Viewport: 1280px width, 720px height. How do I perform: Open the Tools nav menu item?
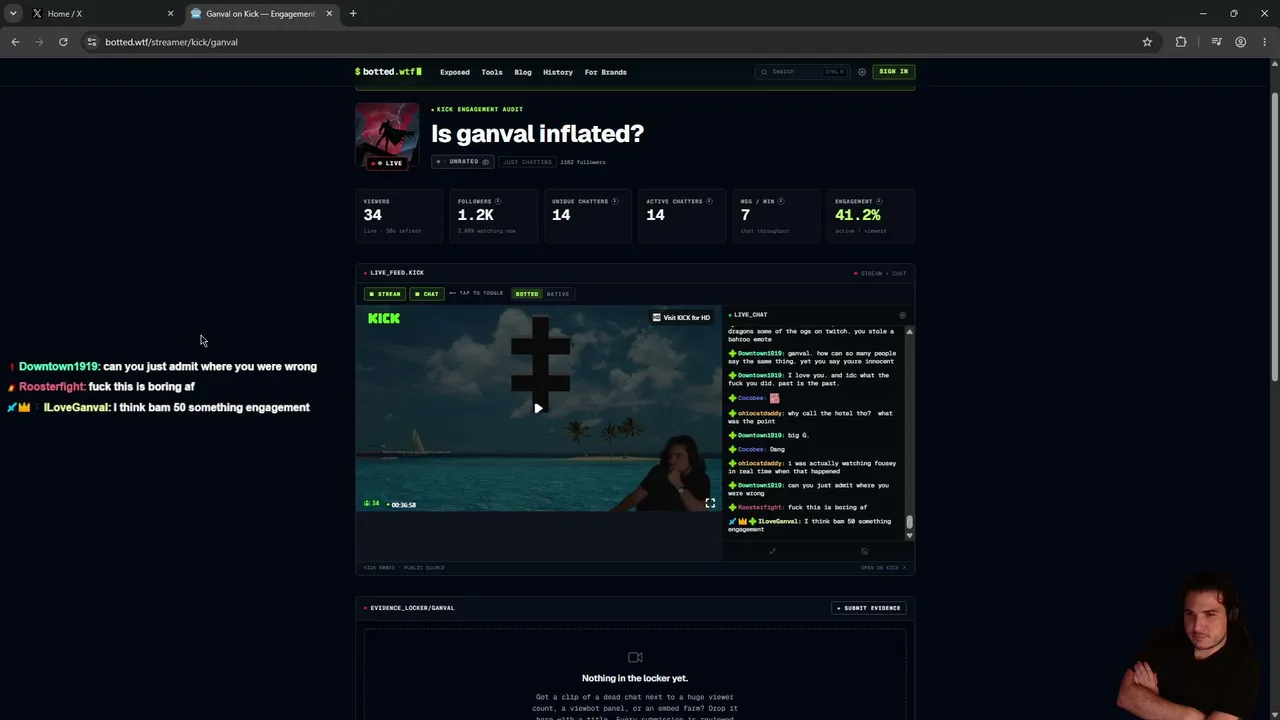[x=491, y=72]
